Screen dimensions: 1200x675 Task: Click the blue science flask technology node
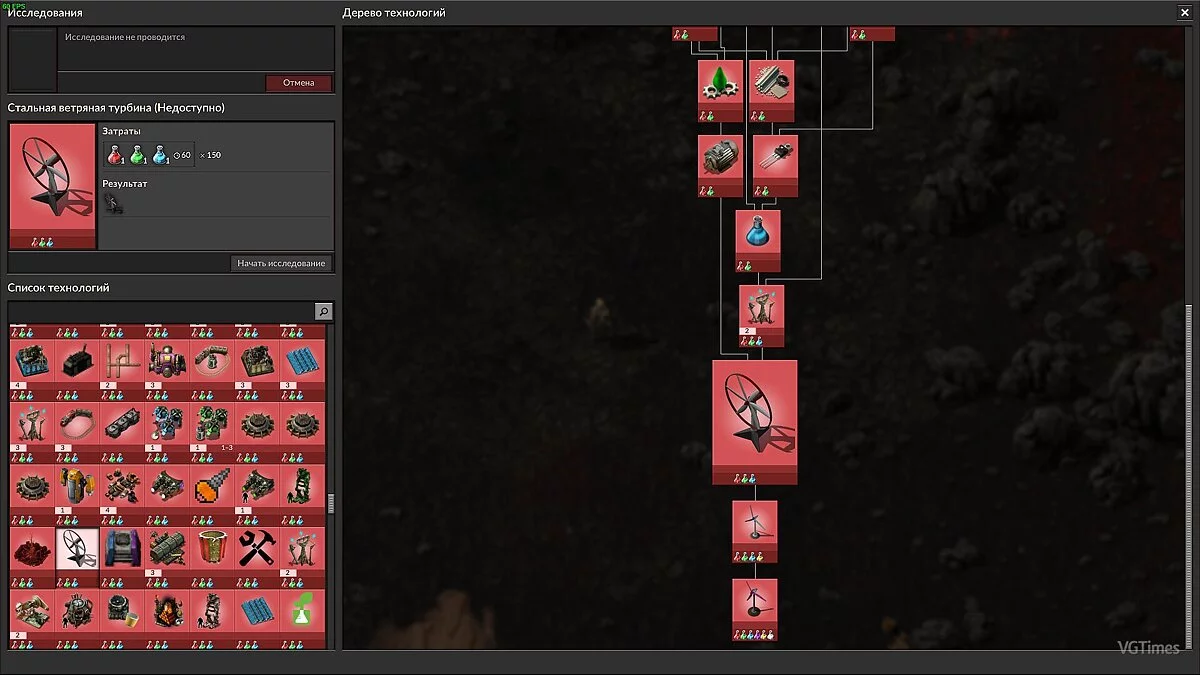[x=757, y=237]
